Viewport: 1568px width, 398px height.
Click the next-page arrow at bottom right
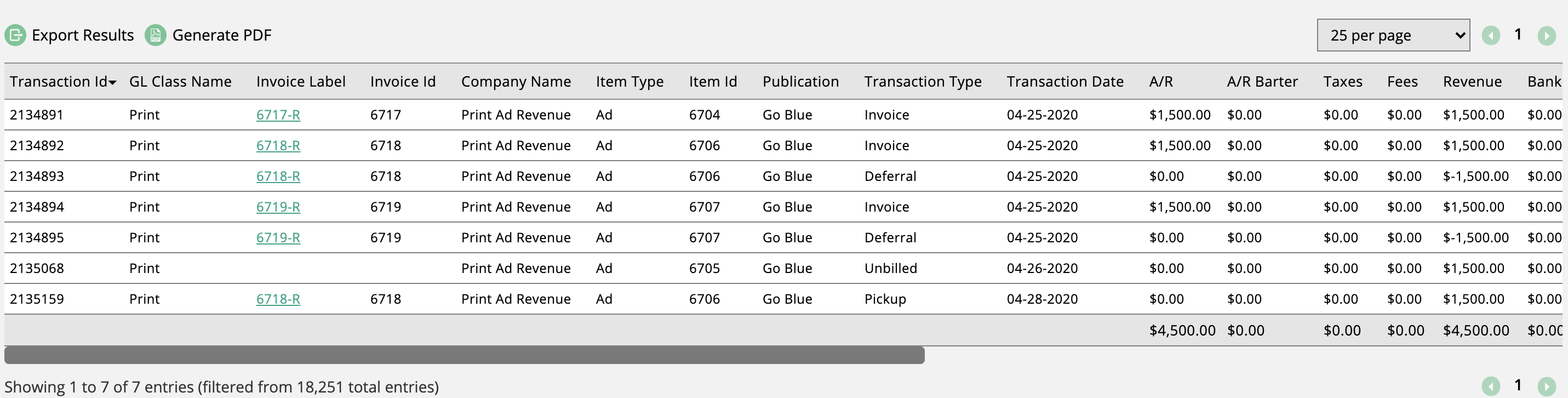coord(1548,386)
